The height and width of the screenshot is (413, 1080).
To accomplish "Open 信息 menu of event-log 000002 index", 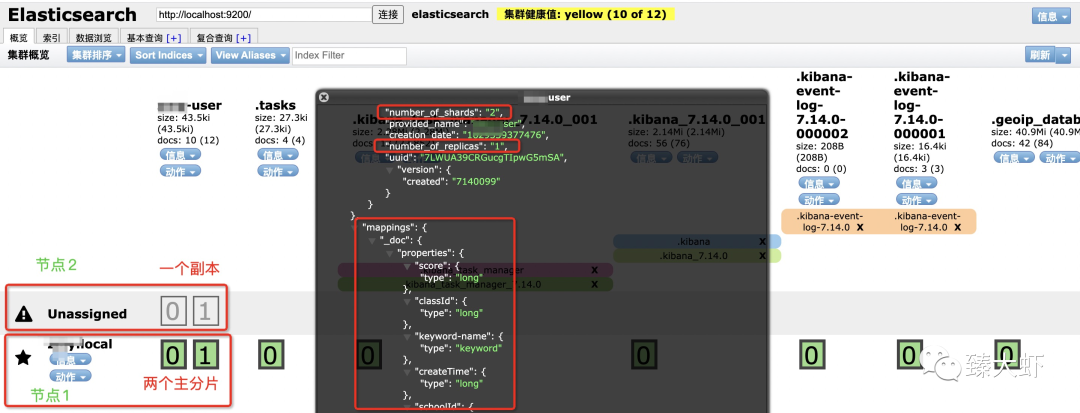I will [819, 184].
